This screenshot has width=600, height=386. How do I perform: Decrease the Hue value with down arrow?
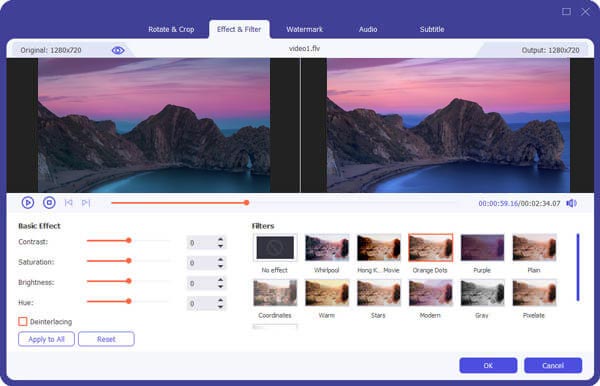pyautogui.click(x=220, y=307)
